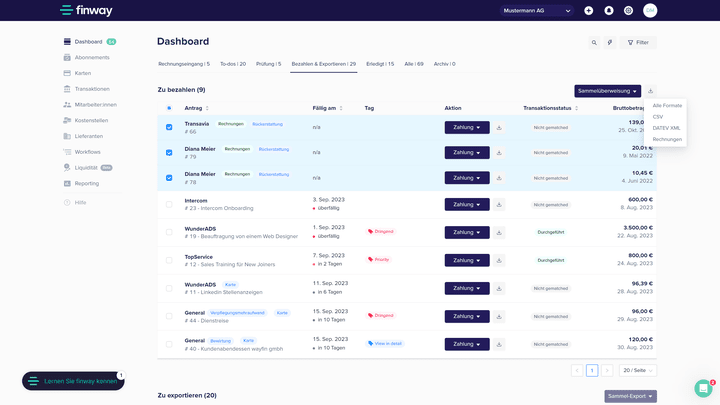The width and height of the screenshot is (720, 405).
Task: Click Sammel-Export button
Action: (x=631, y=396)
